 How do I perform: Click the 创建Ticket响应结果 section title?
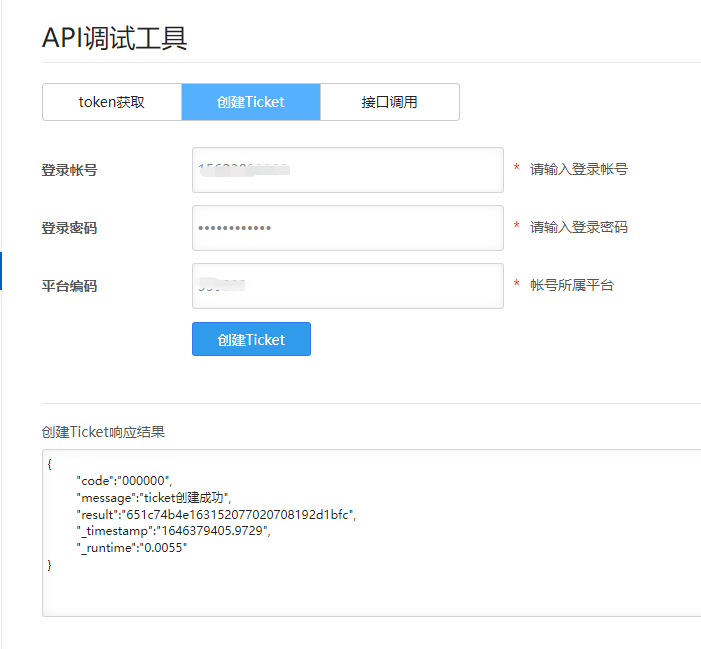103,432
